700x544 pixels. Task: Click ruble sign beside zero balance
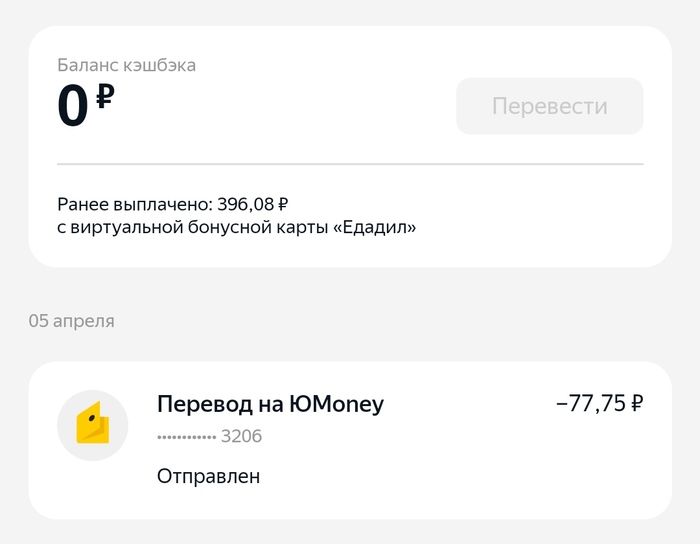click(x=105, y=98)
